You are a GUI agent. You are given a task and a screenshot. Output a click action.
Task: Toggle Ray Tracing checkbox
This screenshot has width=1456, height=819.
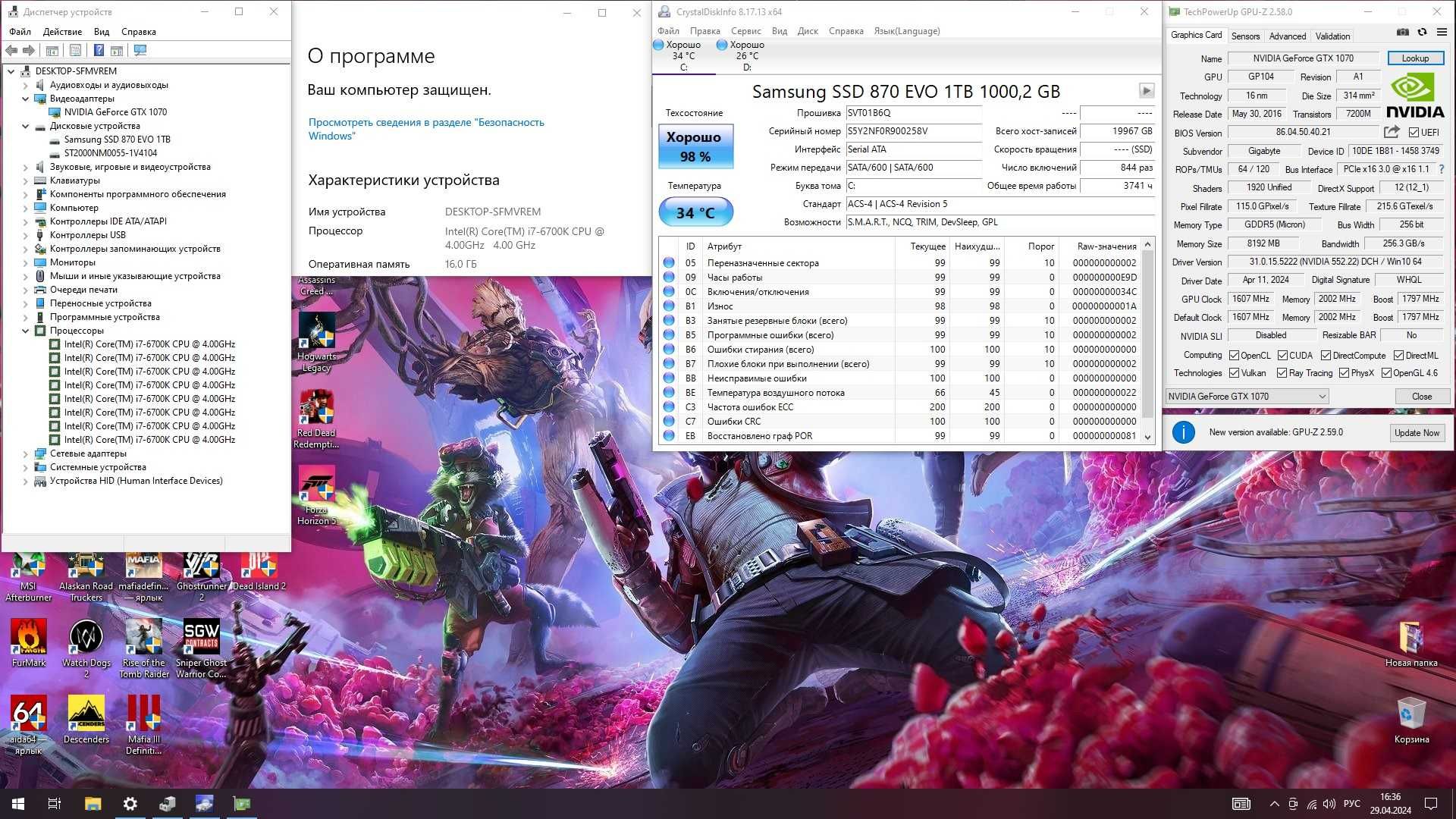pyautogui.click(x=1282, y=373)
